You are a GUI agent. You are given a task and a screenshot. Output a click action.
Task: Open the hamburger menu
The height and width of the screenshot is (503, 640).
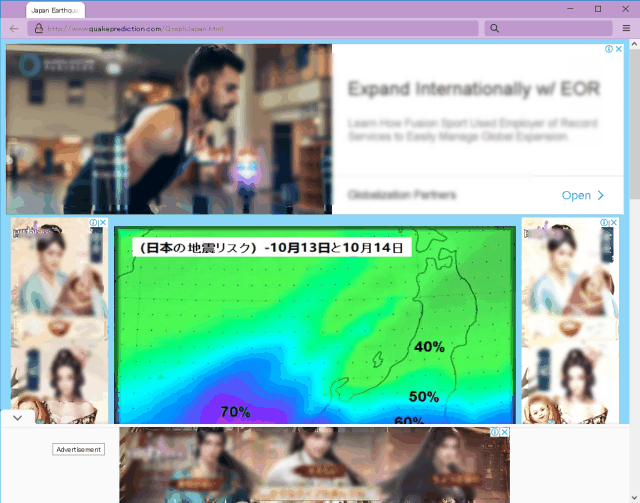[x=626, y=28]
